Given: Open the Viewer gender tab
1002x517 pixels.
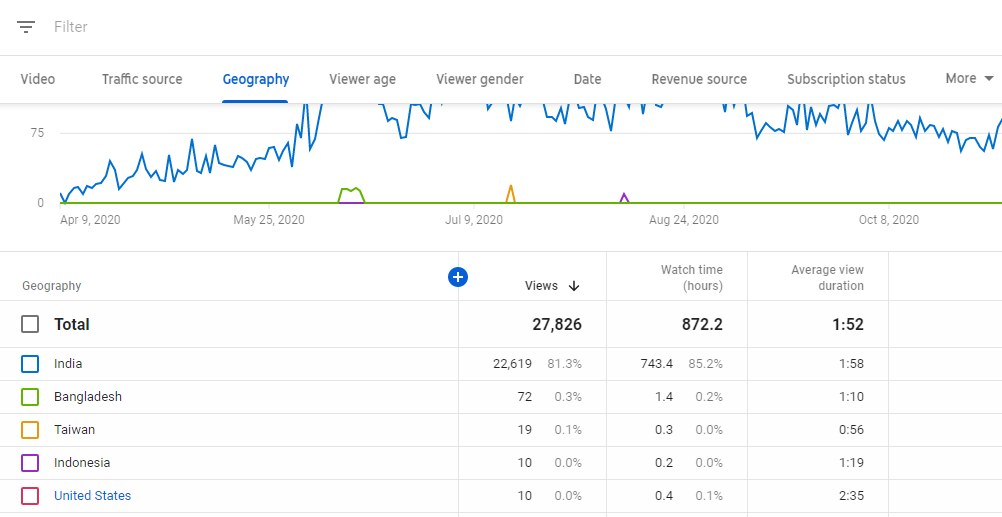Looking at the screenshot, I should pyautogui.click(x=480, y=79).
